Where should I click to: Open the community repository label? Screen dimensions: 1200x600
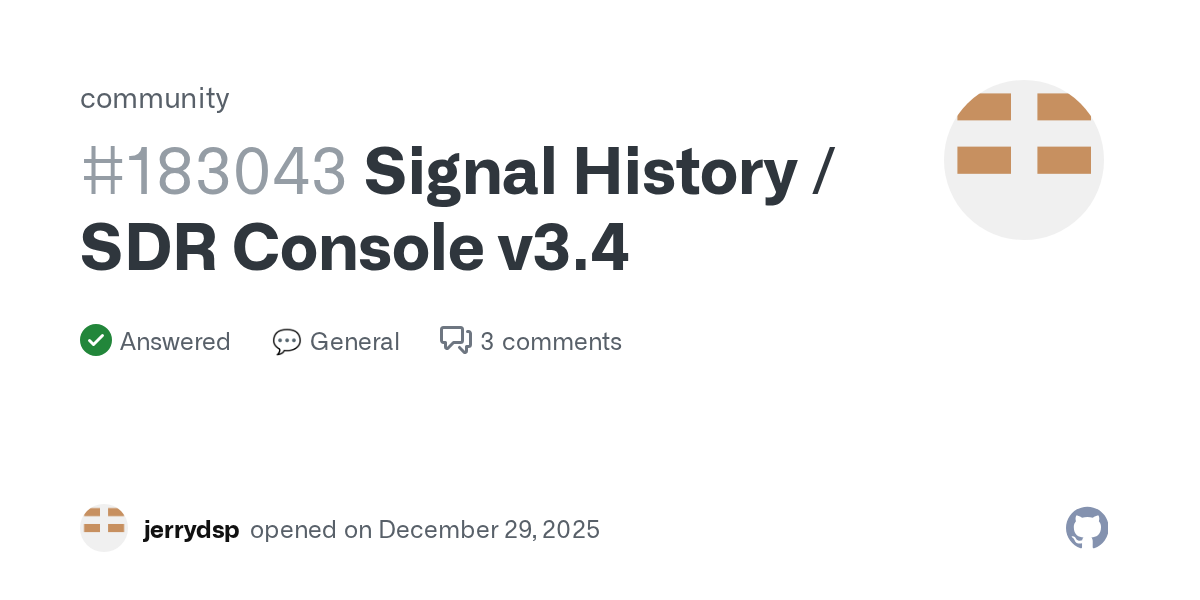(x=155, y=98)
